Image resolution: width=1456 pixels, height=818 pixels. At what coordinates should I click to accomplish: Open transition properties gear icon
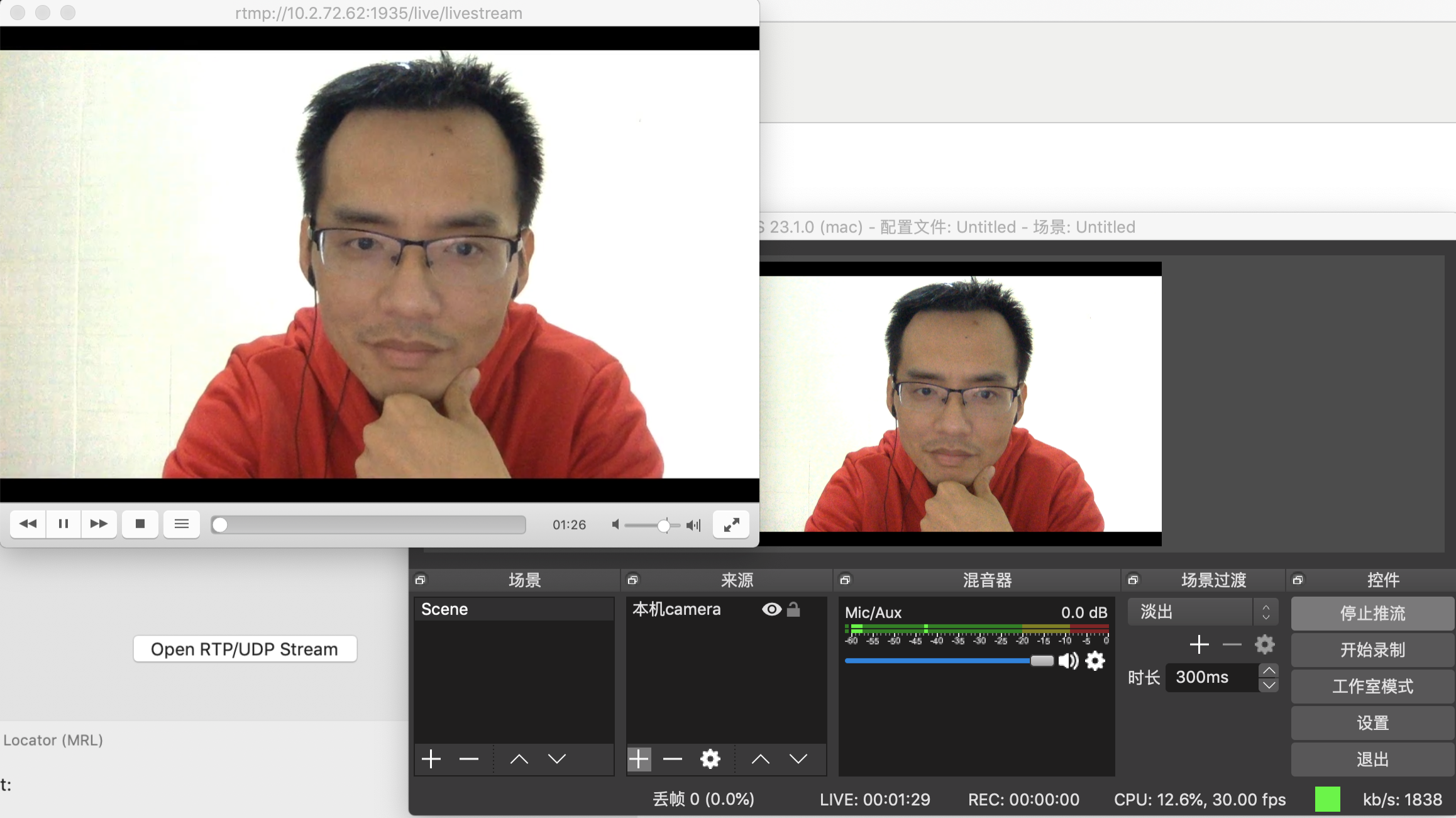tap(1265, 644)
